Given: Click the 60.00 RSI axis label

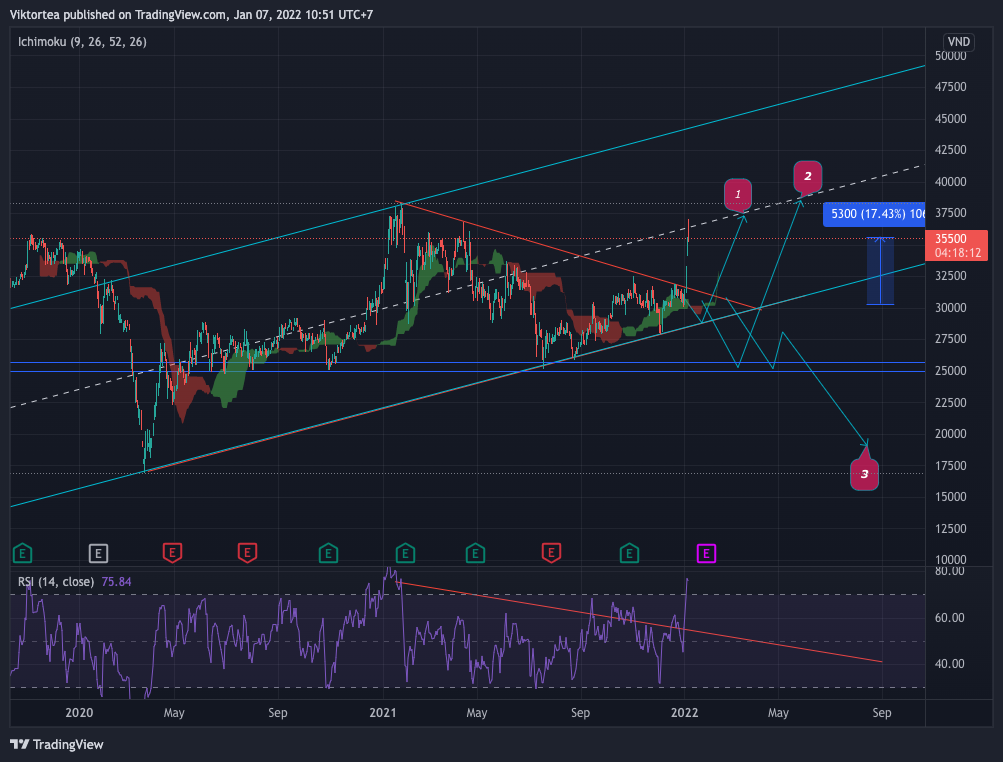Looking at the screenshot, I should pos(949,617).
